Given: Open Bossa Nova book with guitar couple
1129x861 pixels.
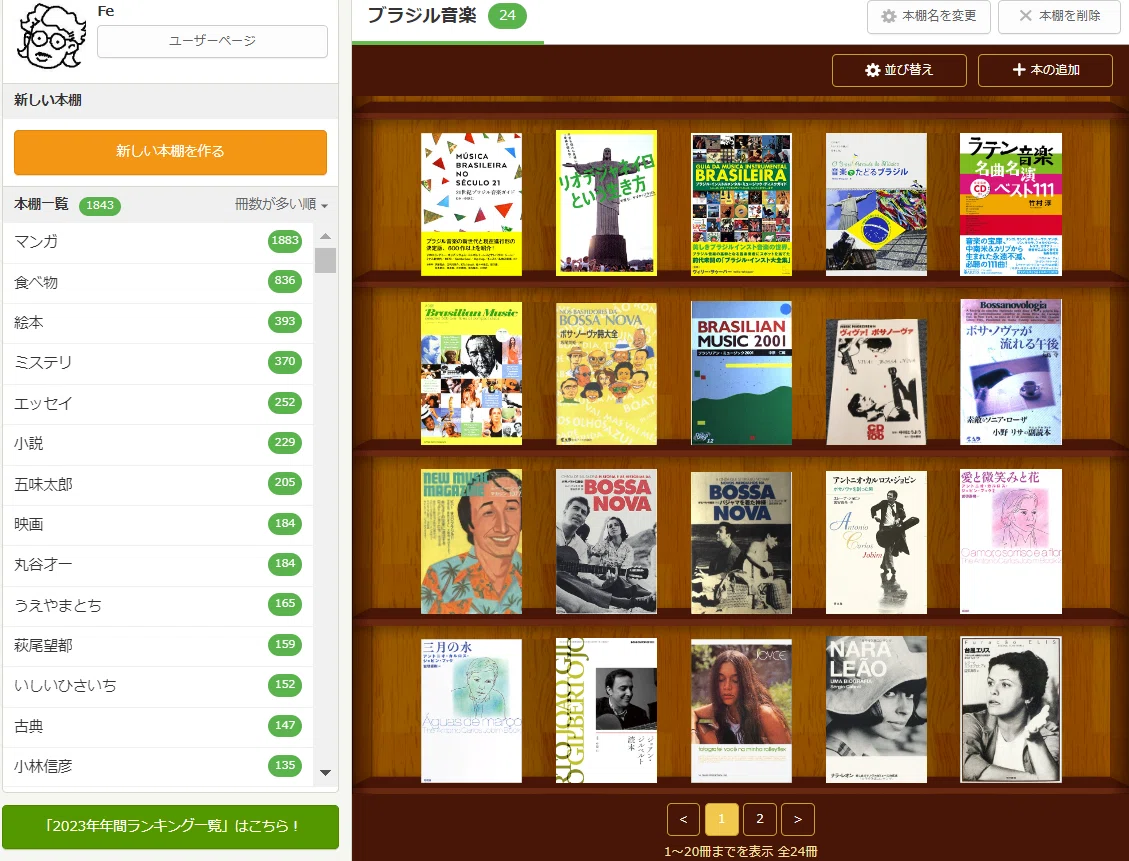Looking at the screenshot, I should coord(606,541).
